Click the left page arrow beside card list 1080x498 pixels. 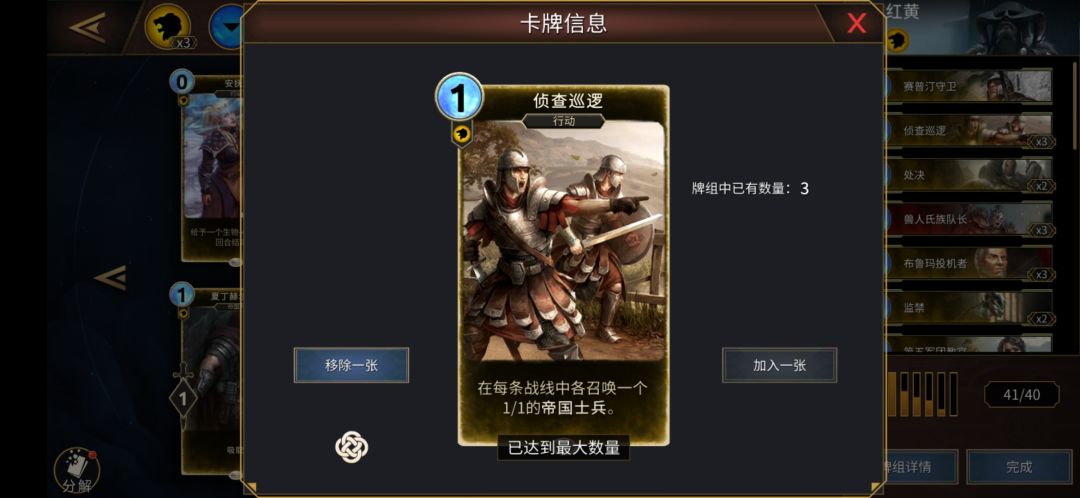[x=110, y=278]
